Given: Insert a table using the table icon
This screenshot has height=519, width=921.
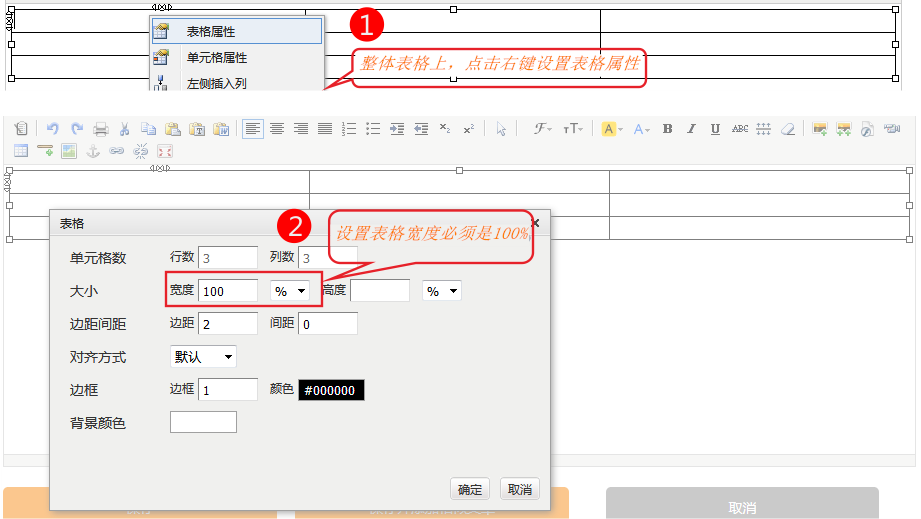Looking at the screenshot, I should tap(20, 151).
